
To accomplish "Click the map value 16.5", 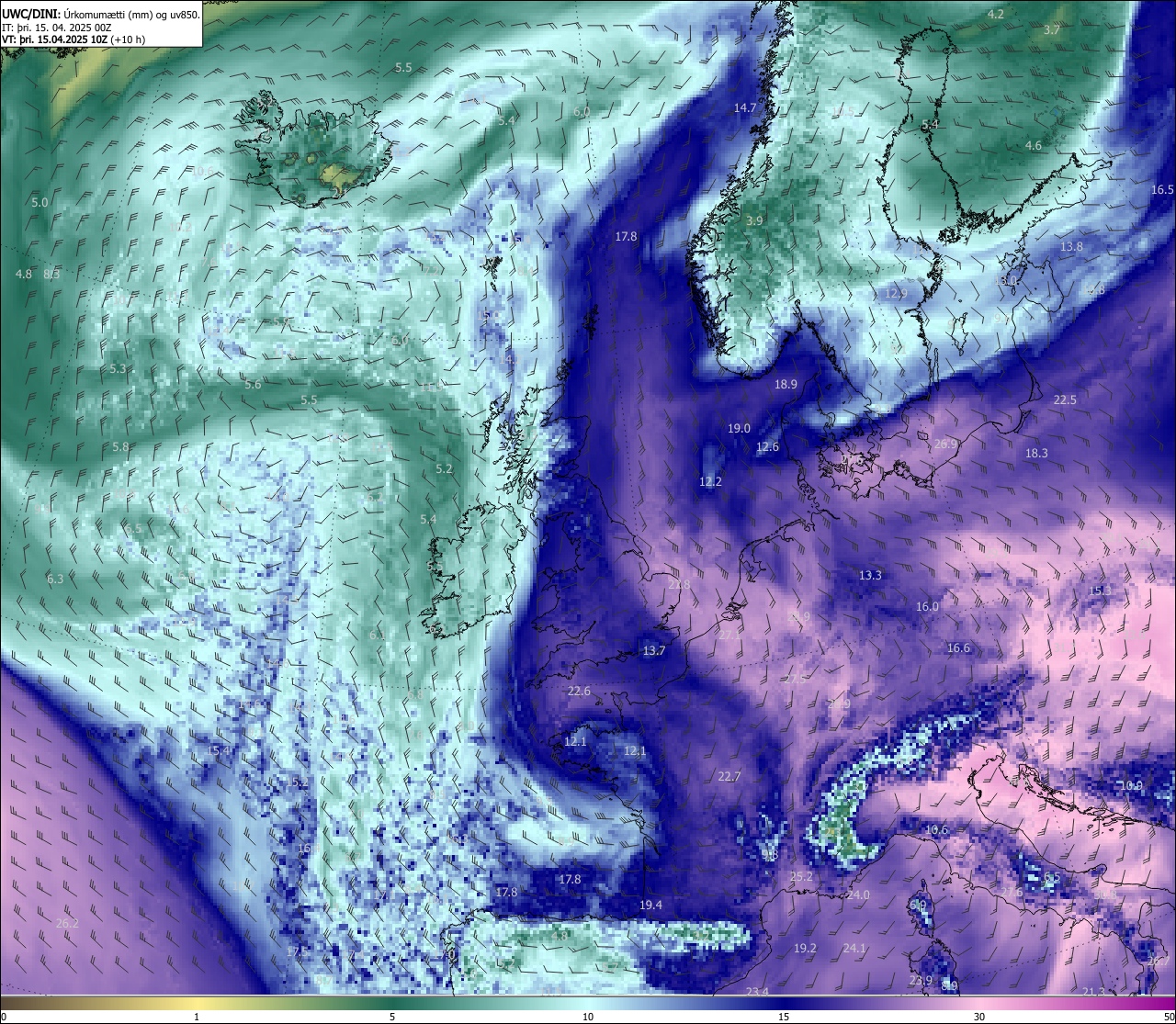I will point(1162,189).
